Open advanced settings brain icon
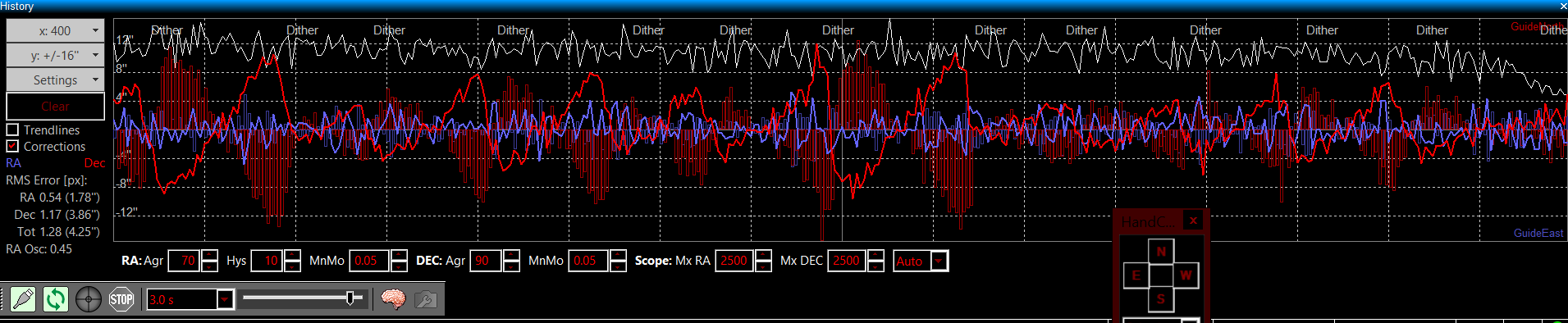Viewport: 1568px width, 323px height. pyautogui.click(x=393, y=299)
